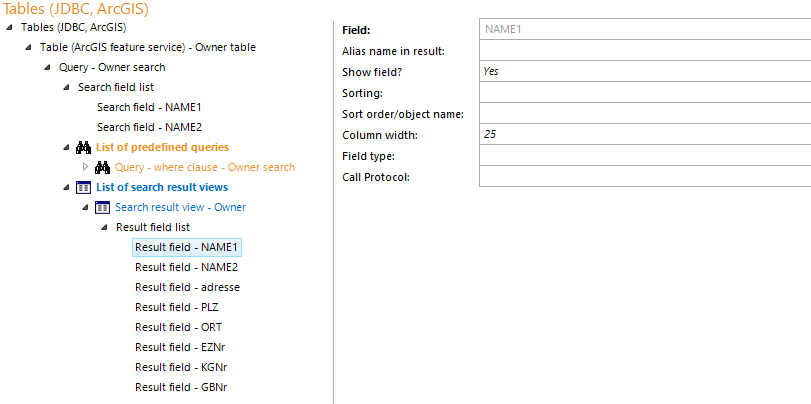Select Search field - NAME1

[149, 107]
